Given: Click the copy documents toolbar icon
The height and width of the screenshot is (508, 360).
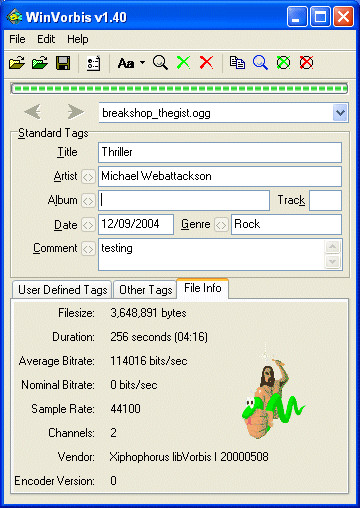Looking at the screenshot, I should [x=237, y=63].
